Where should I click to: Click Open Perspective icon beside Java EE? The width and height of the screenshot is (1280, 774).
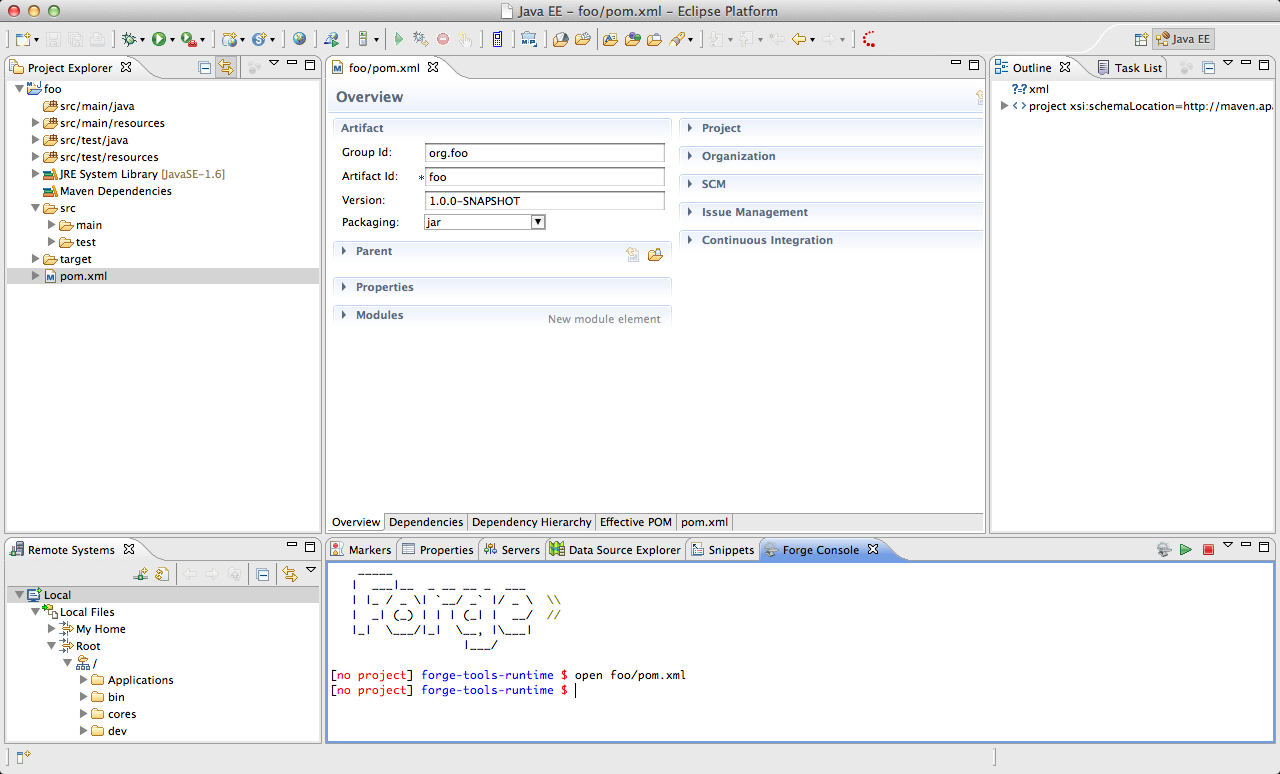tap(1141, 39)
